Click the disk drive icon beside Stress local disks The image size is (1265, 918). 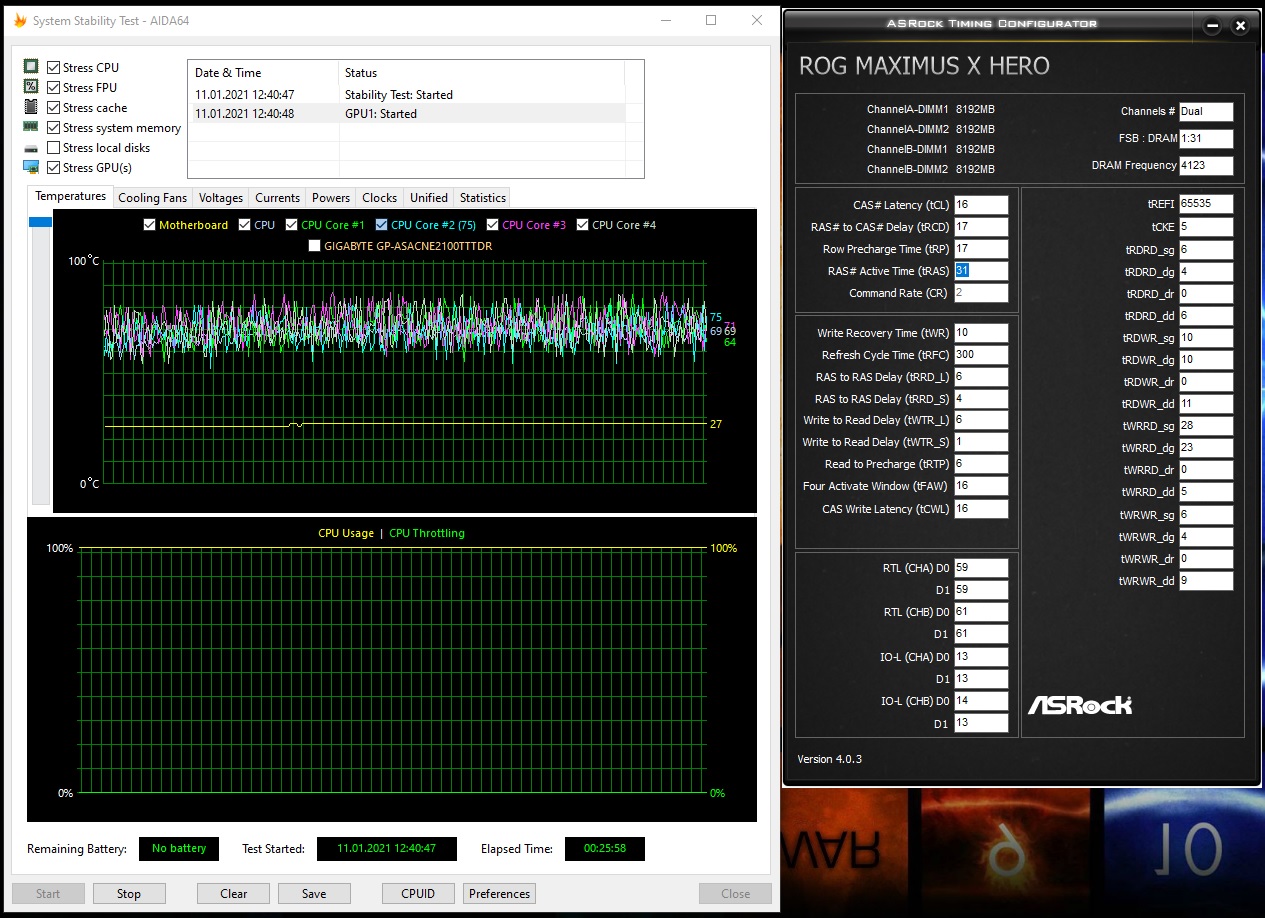click(31, 148)
